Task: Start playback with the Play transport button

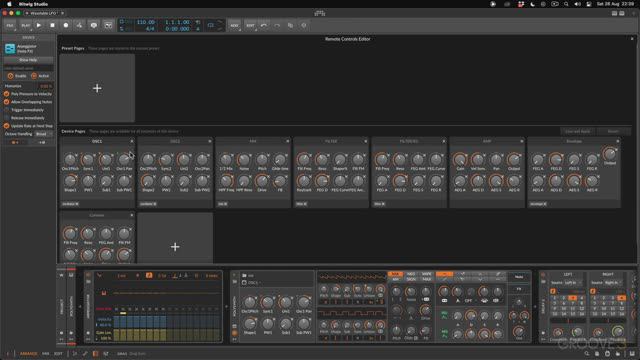Action: tap(39, 25)
